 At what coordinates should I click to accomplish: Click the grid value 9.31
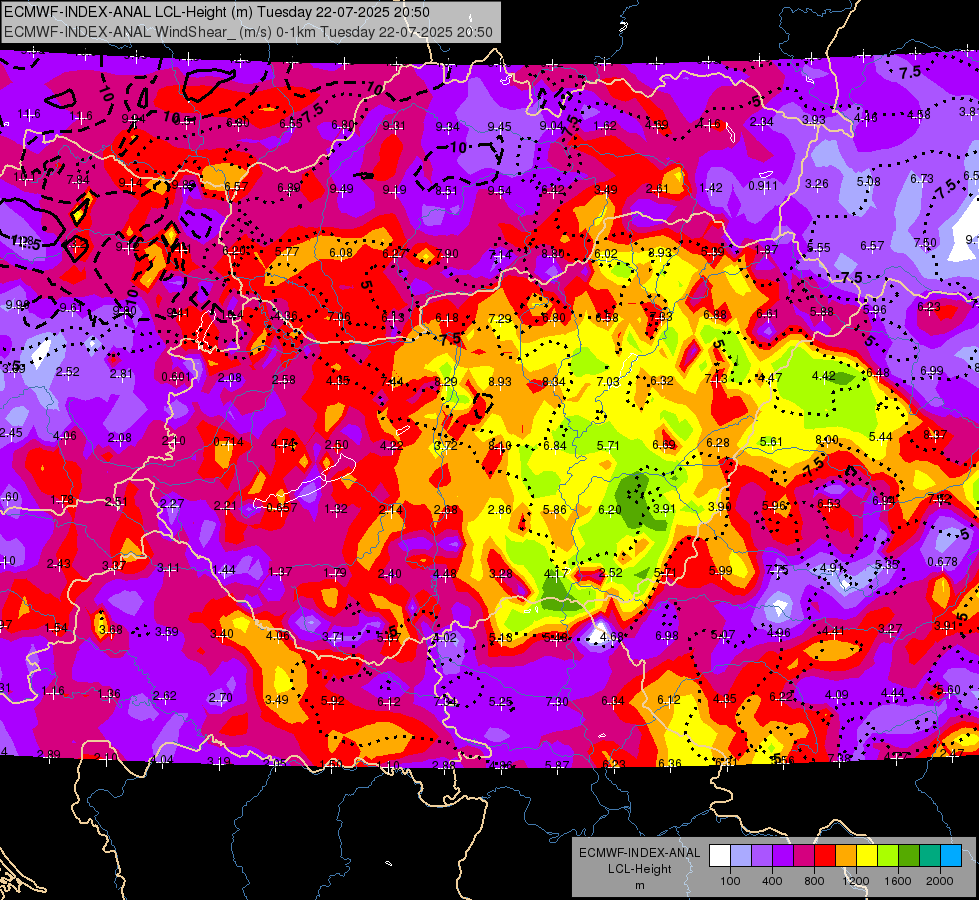[393, 126]
